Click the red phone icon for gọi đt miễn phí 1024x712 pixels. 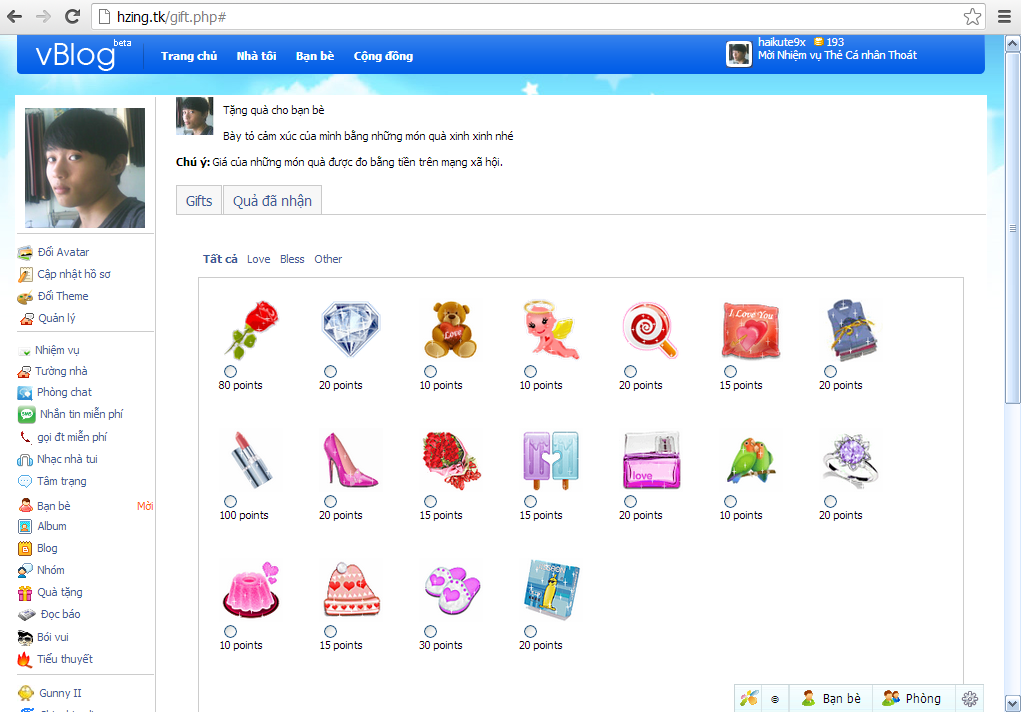26,437
